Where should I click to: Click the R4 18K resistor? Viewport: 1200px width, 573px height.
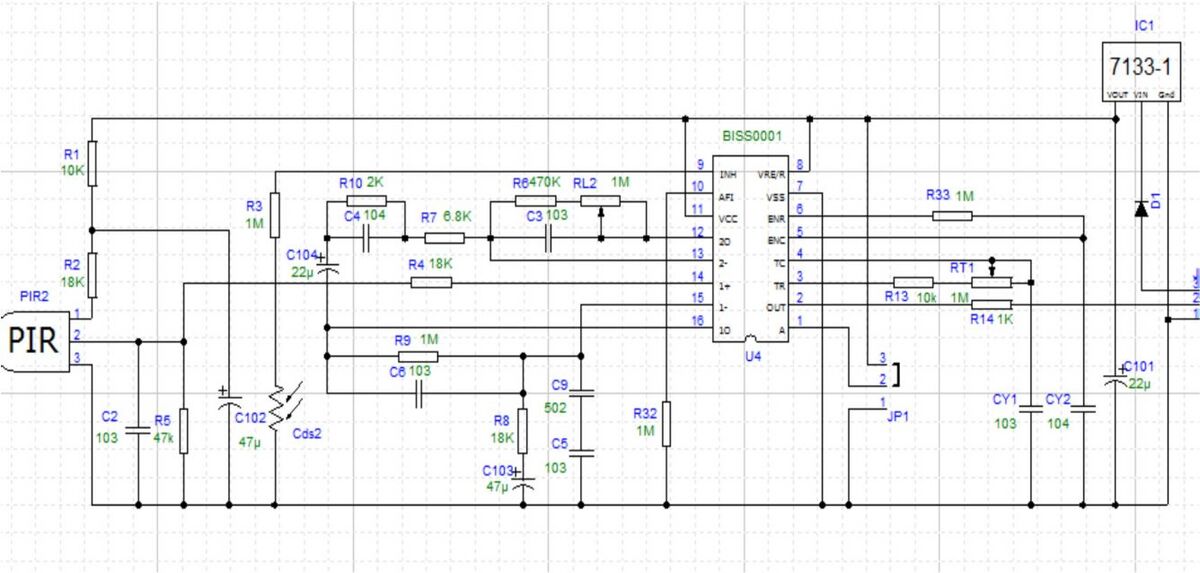point(430,283)
